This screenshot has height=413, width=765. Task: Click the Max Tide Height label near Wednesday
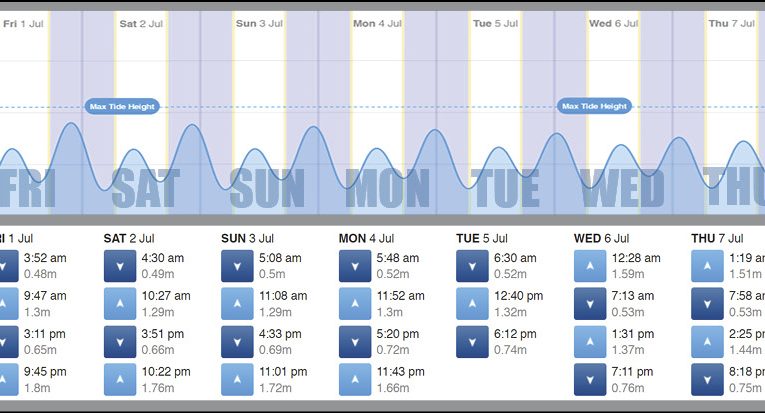pyautogui.click(x=594, y=106)
